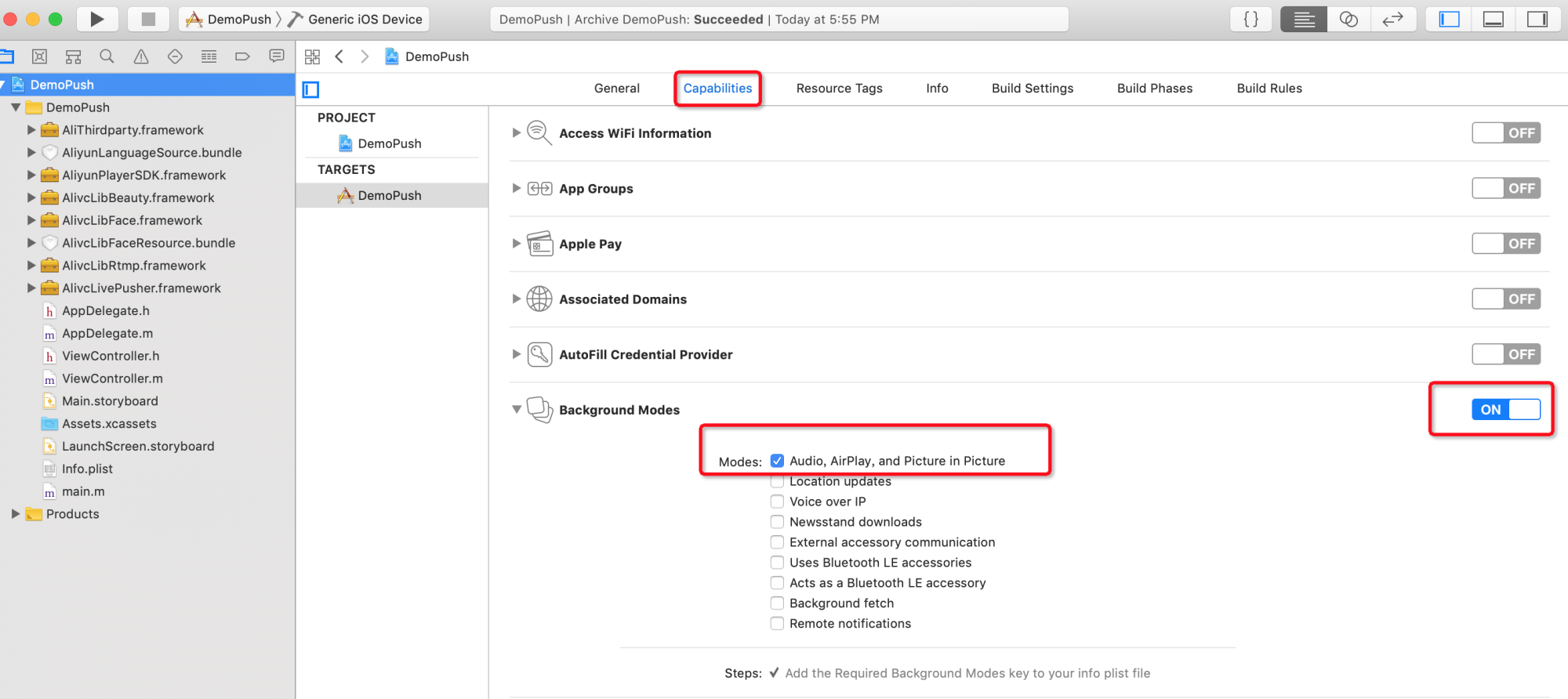Viewport: 1568px width, 699px height.
Task: Toggle the navigator pane visibility
Action: coord(1449,19)
